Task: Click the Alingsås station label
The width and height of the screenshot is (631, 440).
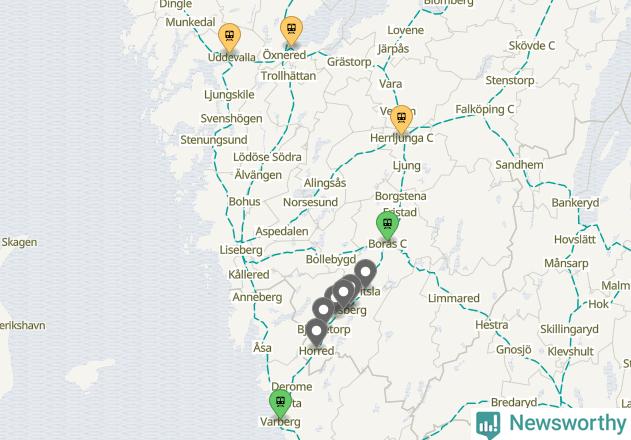Action: pyautogui.click(x=325, y=183)
